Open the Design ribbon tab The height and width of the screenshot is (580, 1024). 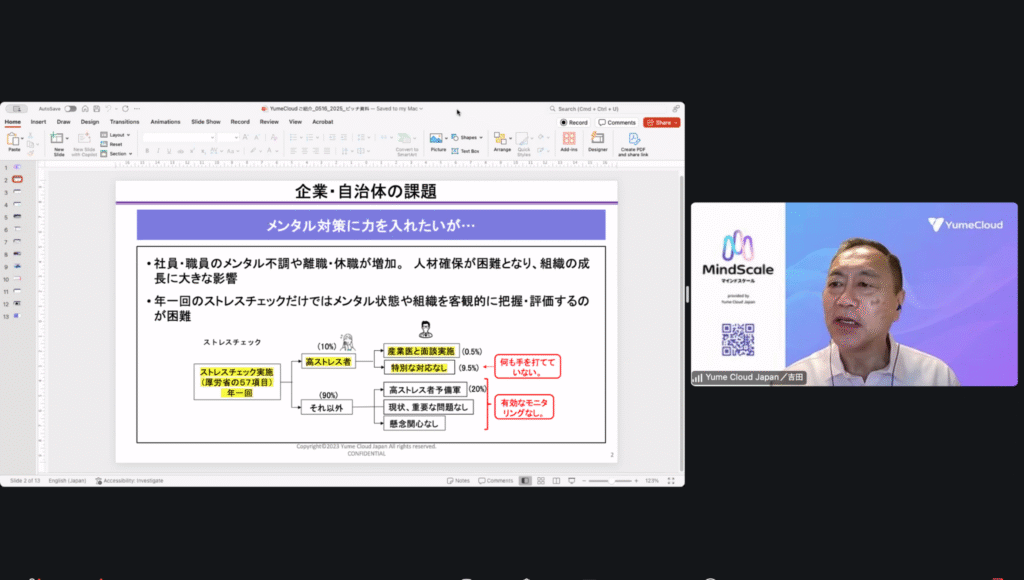point(89,122)
